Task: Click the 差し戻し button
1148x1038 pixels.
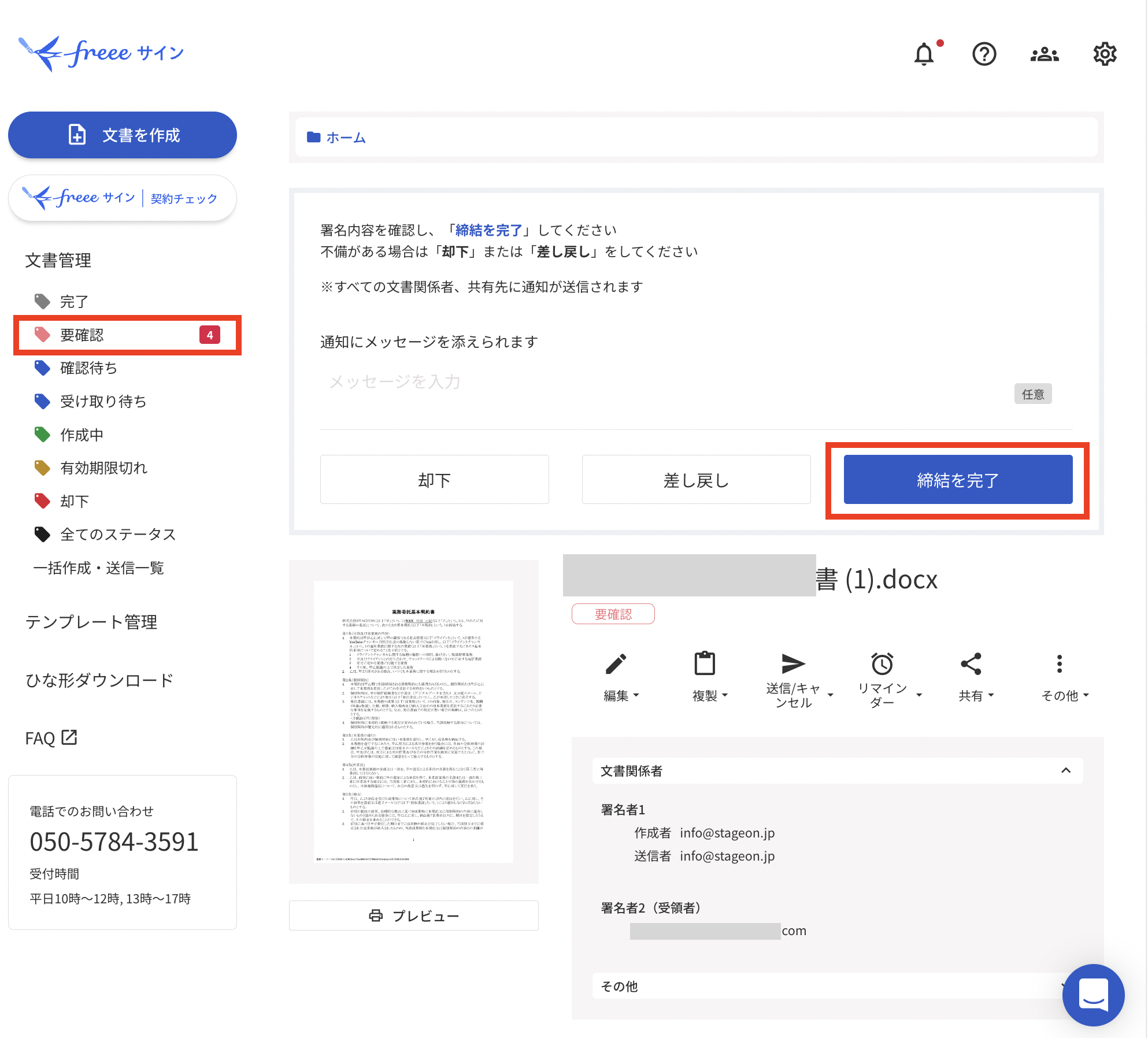Action: (x=696, y=480)
